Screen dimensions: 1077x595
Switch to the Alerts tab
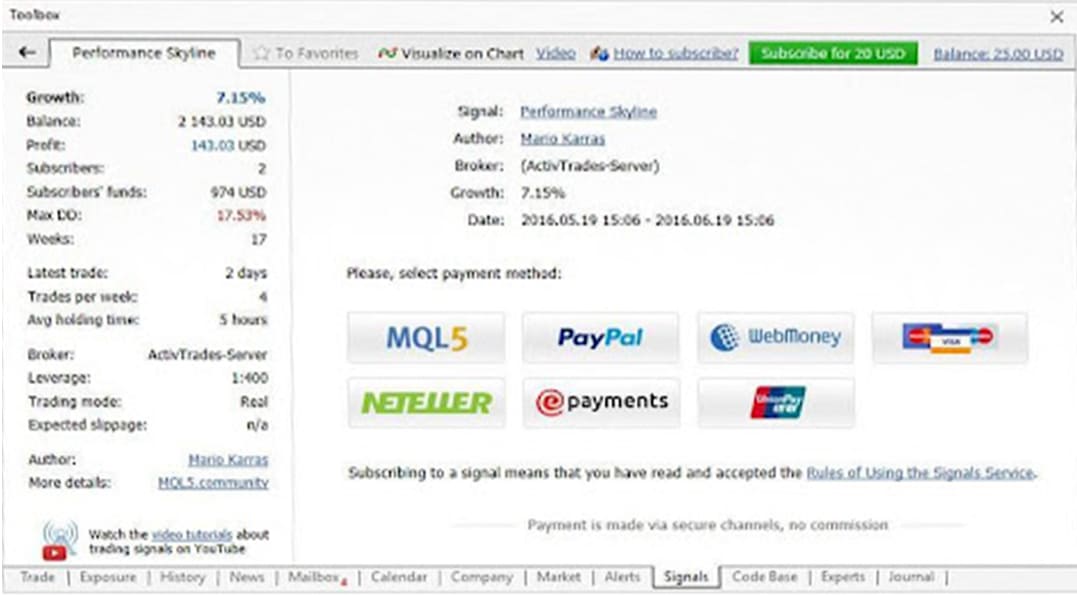(x=622, y=576)
